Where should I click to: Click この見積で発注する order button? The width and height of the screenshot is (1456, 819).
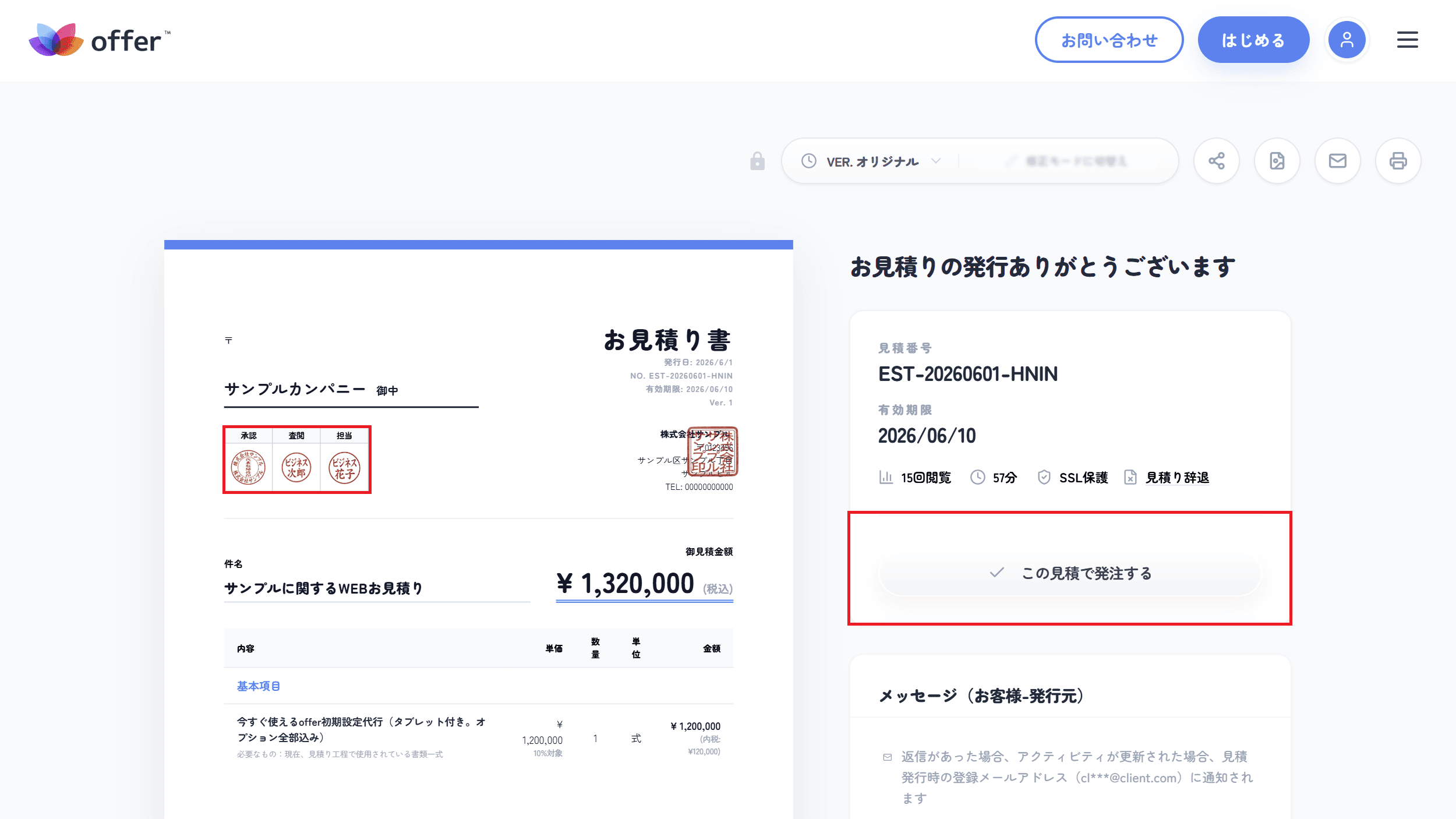[1070, 573]
